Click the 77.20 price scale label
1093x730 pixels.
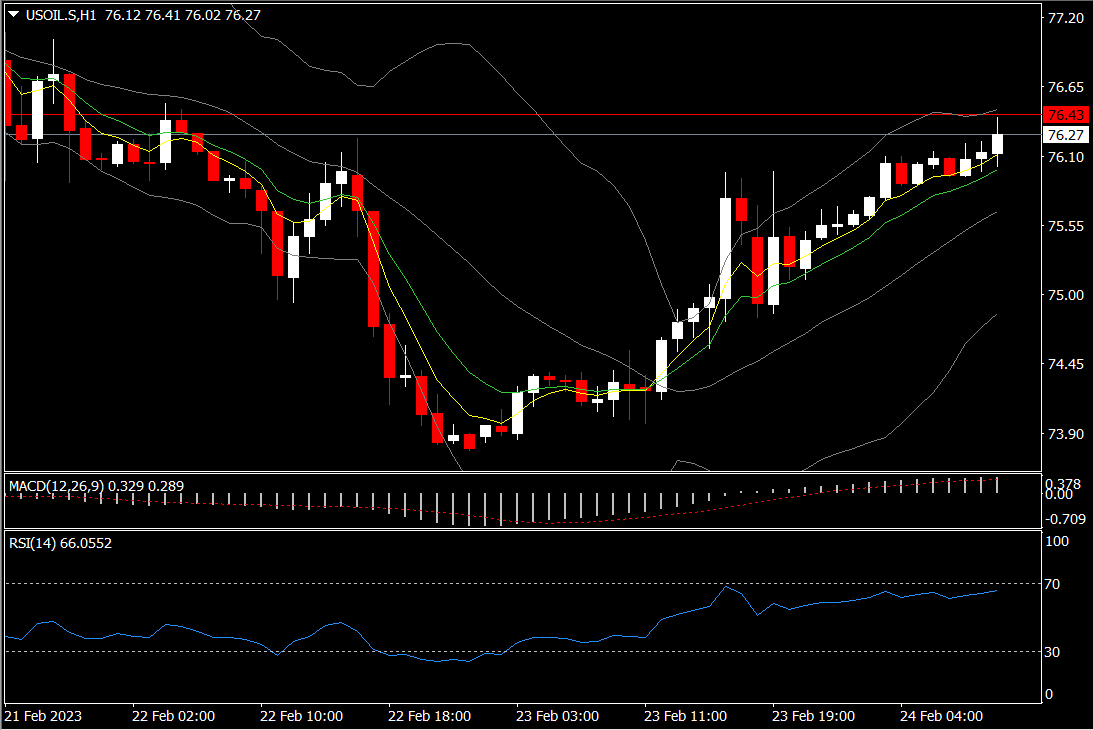(1064, 19)
